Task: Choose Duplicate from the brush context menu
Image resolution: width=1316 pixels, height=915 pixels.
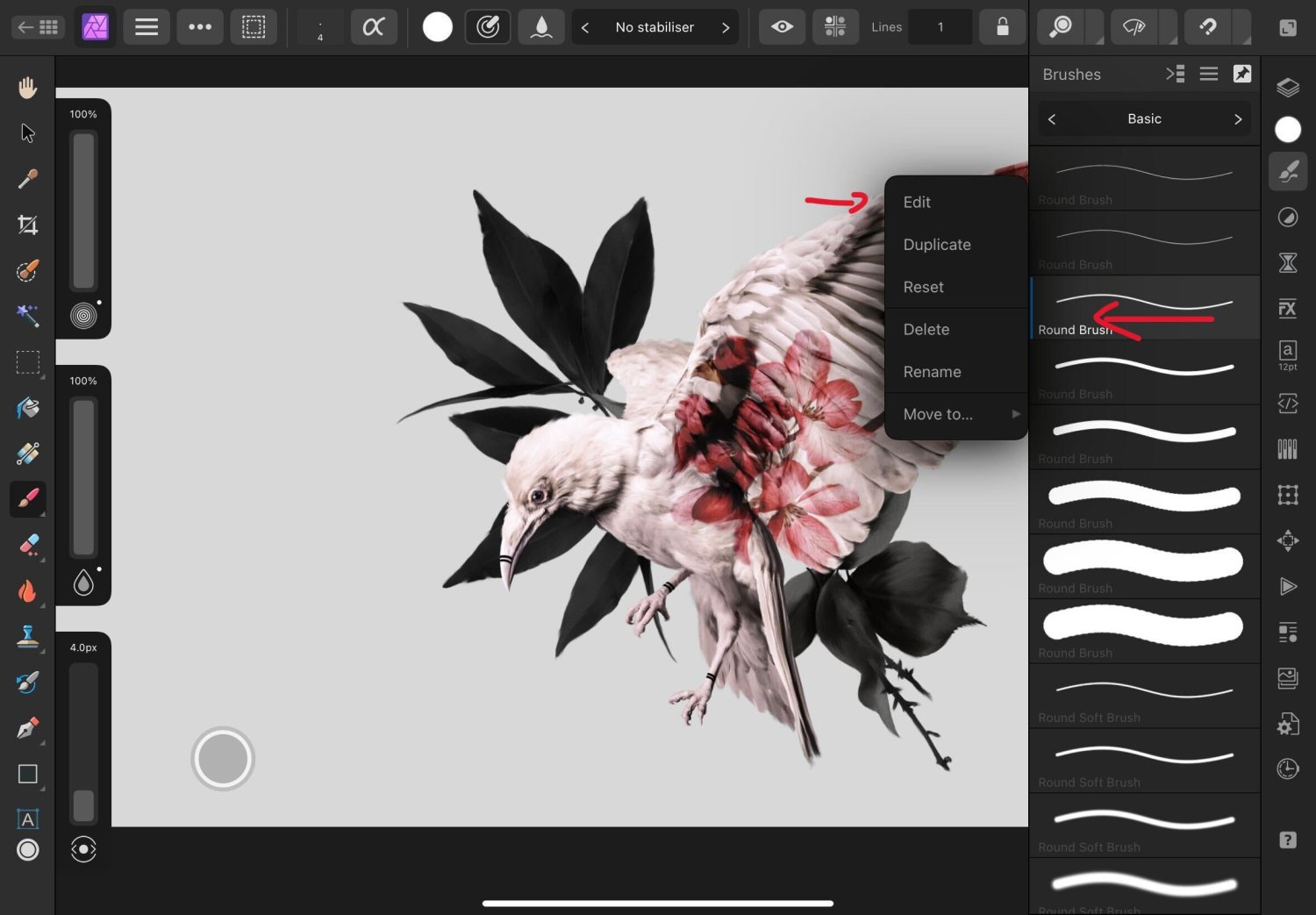Action: (x=937, y=244)
